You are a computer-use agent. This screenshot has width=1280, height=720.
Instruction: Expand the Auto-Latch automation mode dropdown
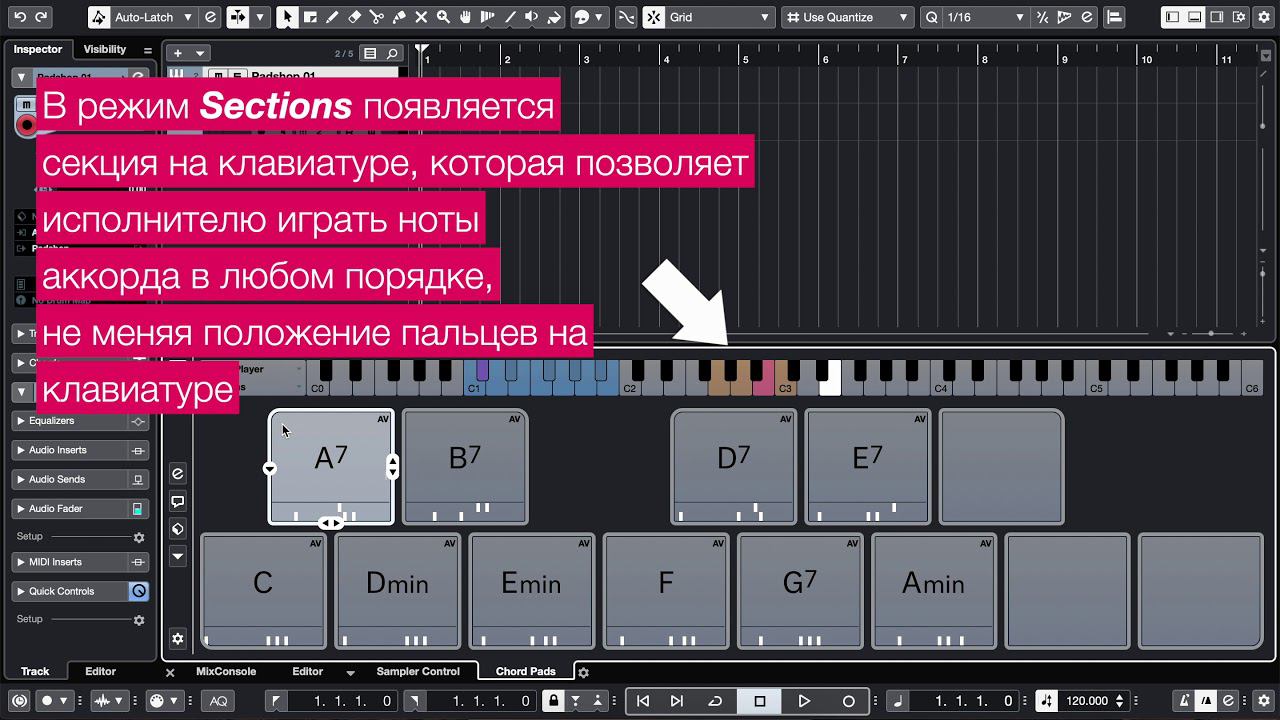point(152,17)
